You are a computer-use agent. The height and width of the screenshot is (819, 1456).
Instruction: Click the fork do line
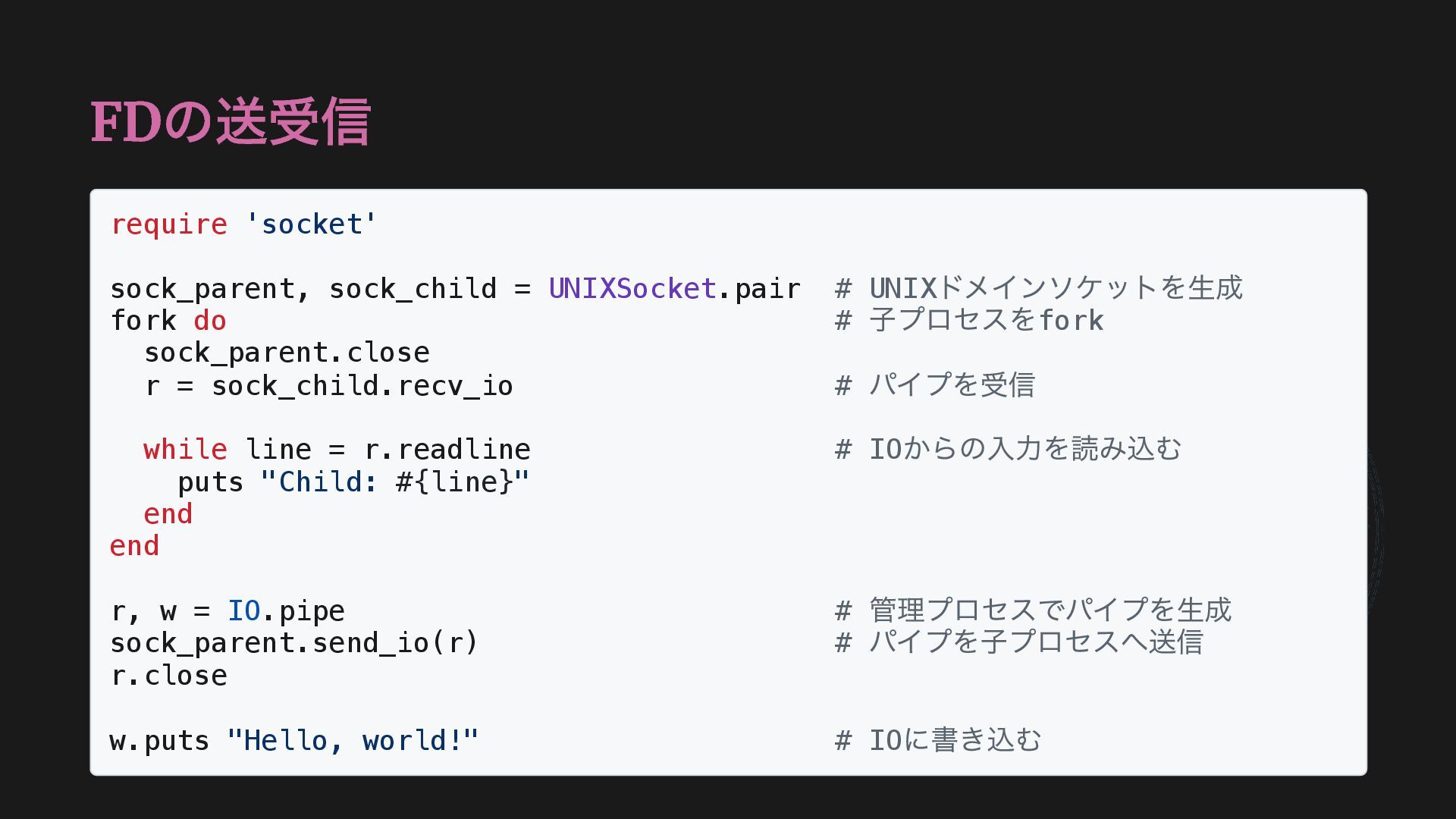[168, 320]
